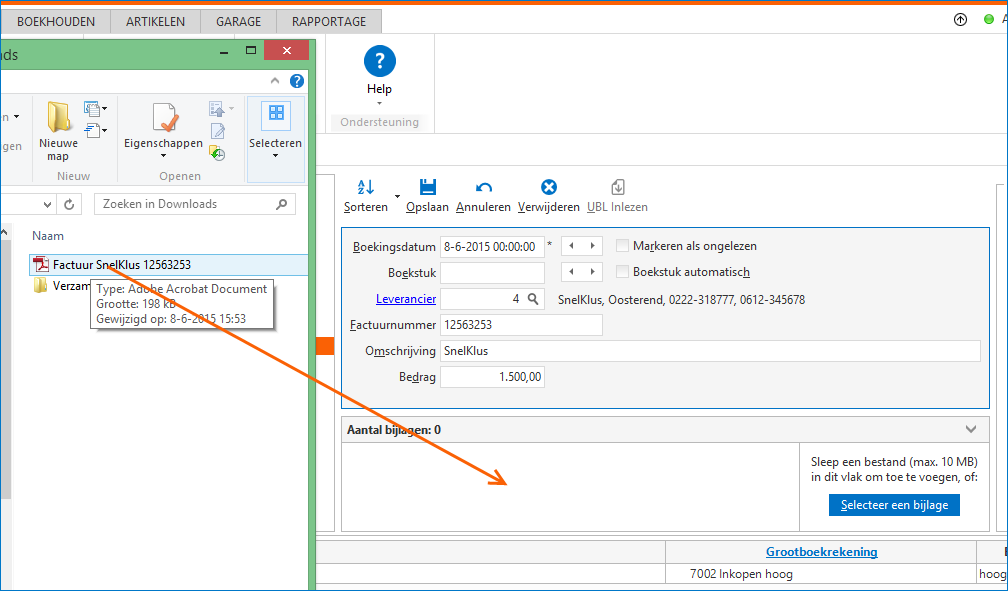Click easy access icon in Nieuw group
The image size is (1008, 591).
[x=95, y=131]
